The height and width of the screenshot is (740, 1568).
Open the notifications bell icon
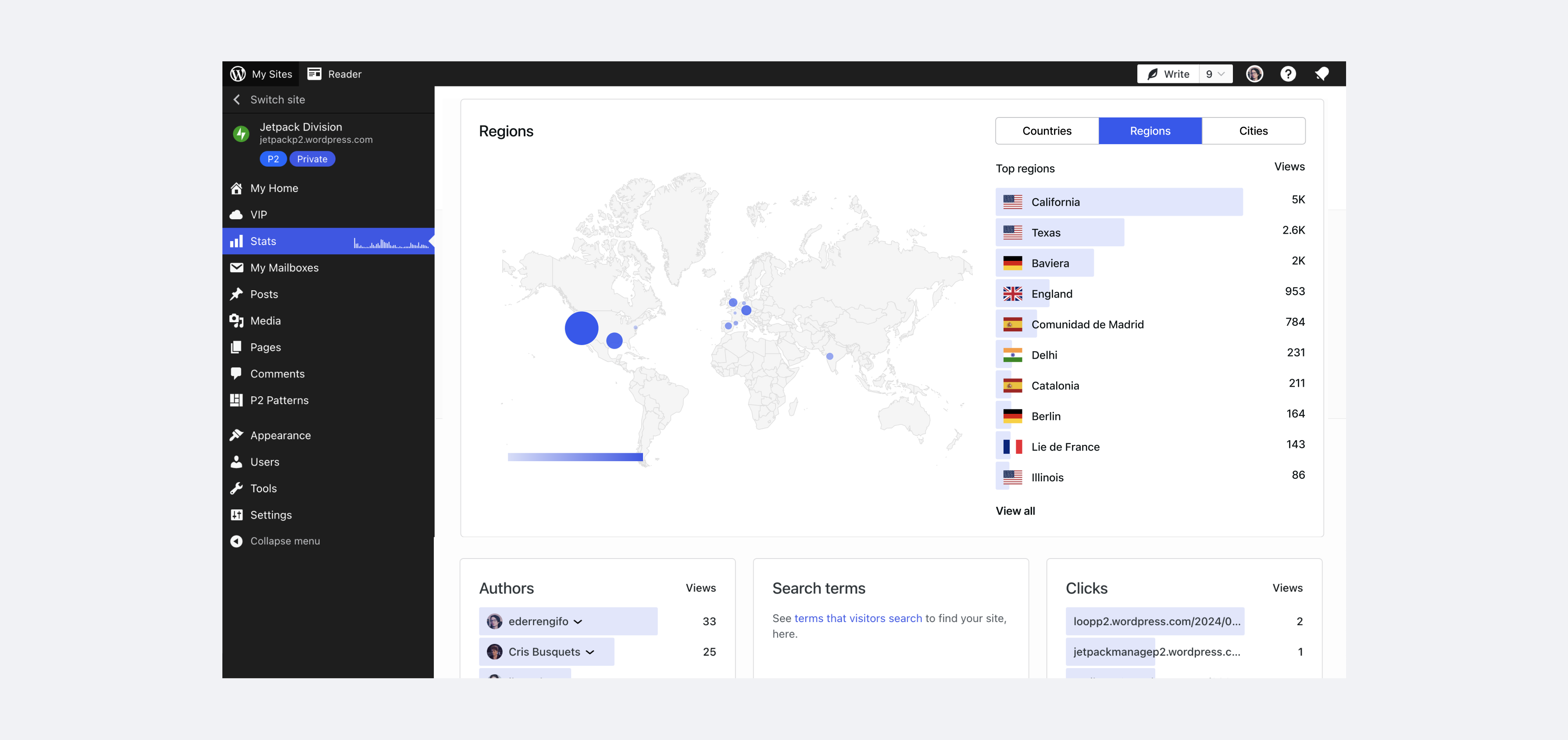(x=1321, y=74)
